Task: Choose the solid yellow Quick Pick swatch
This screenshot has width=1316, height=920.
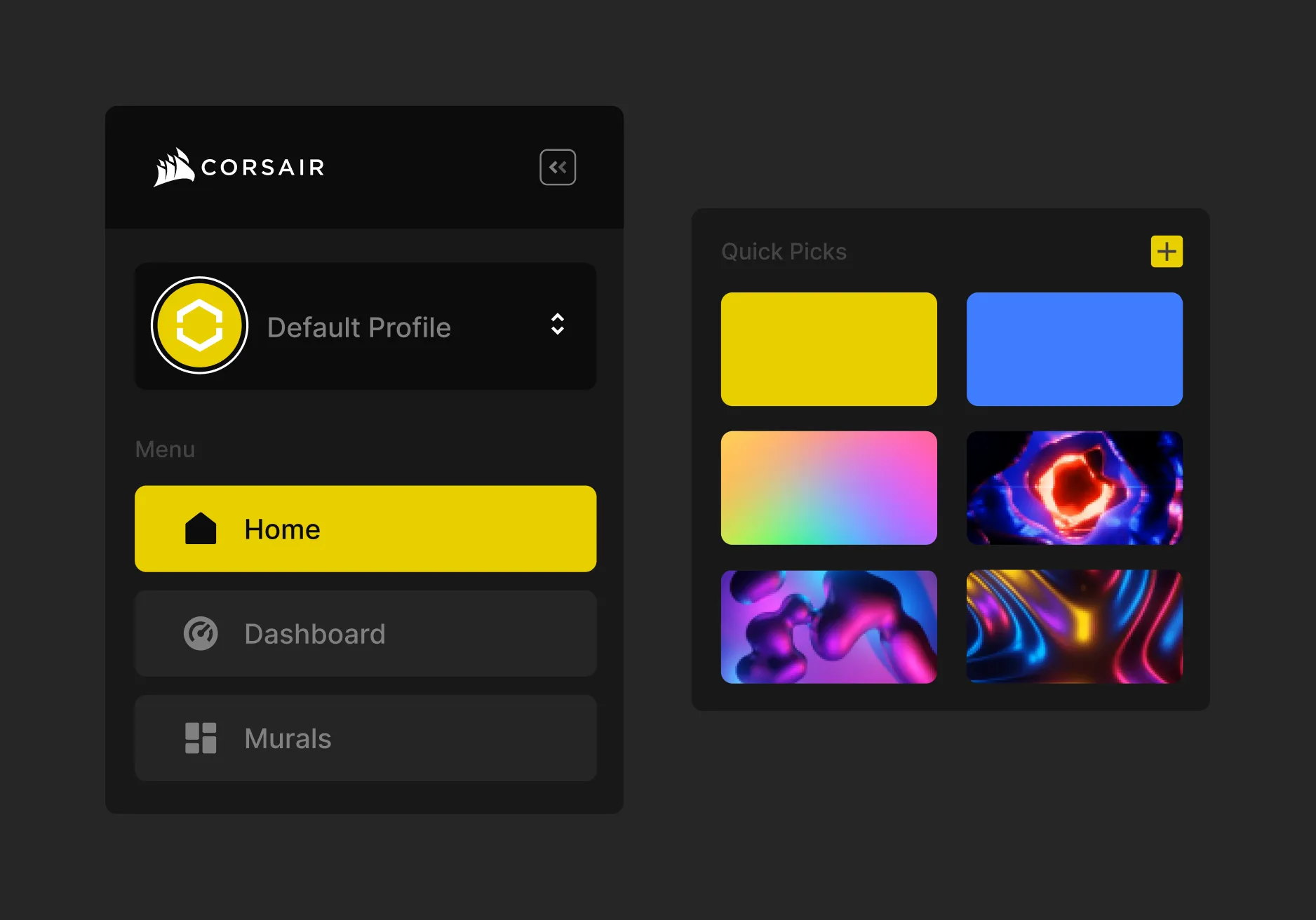Action: 828,349
